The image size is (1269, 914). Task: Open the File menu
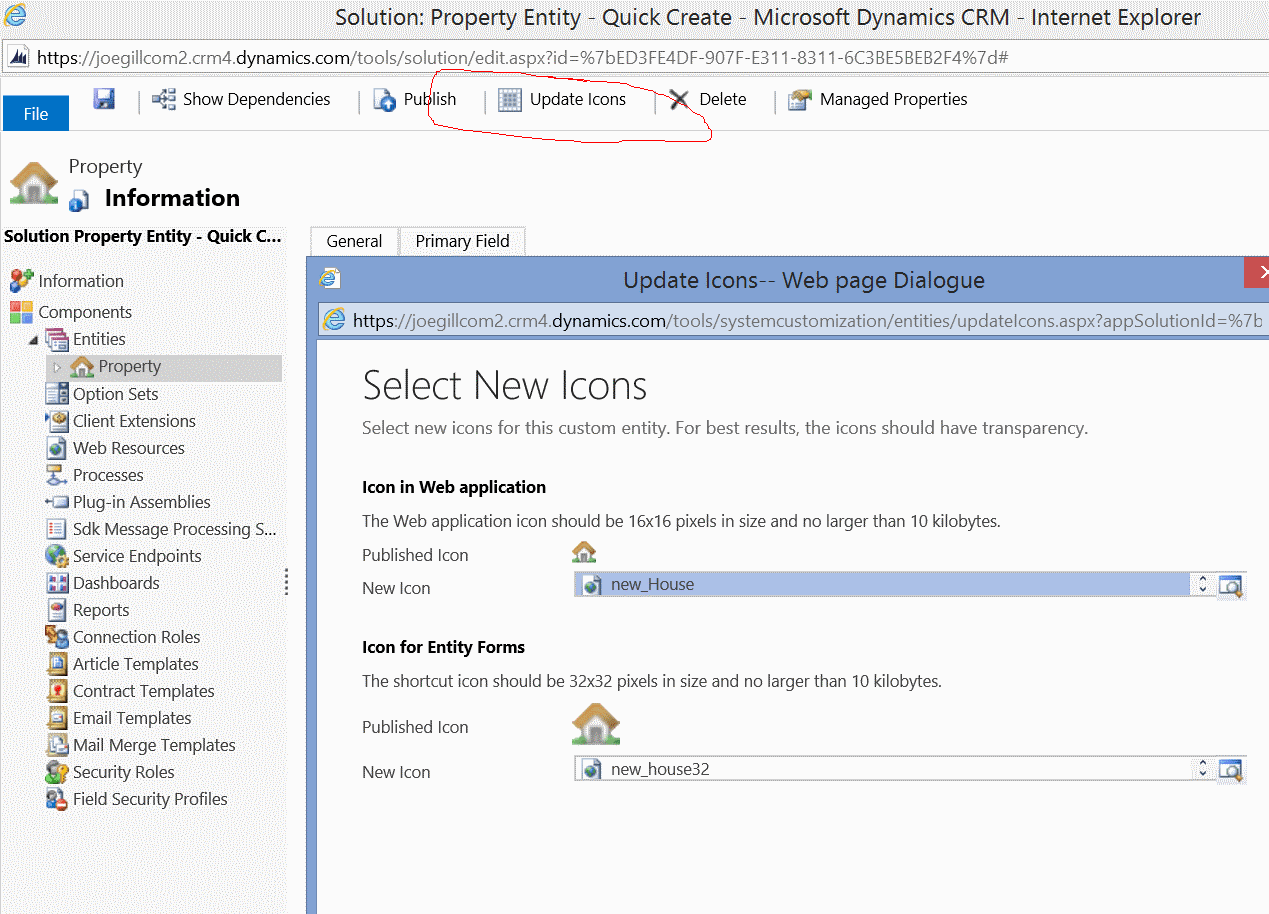click(35, 113)
